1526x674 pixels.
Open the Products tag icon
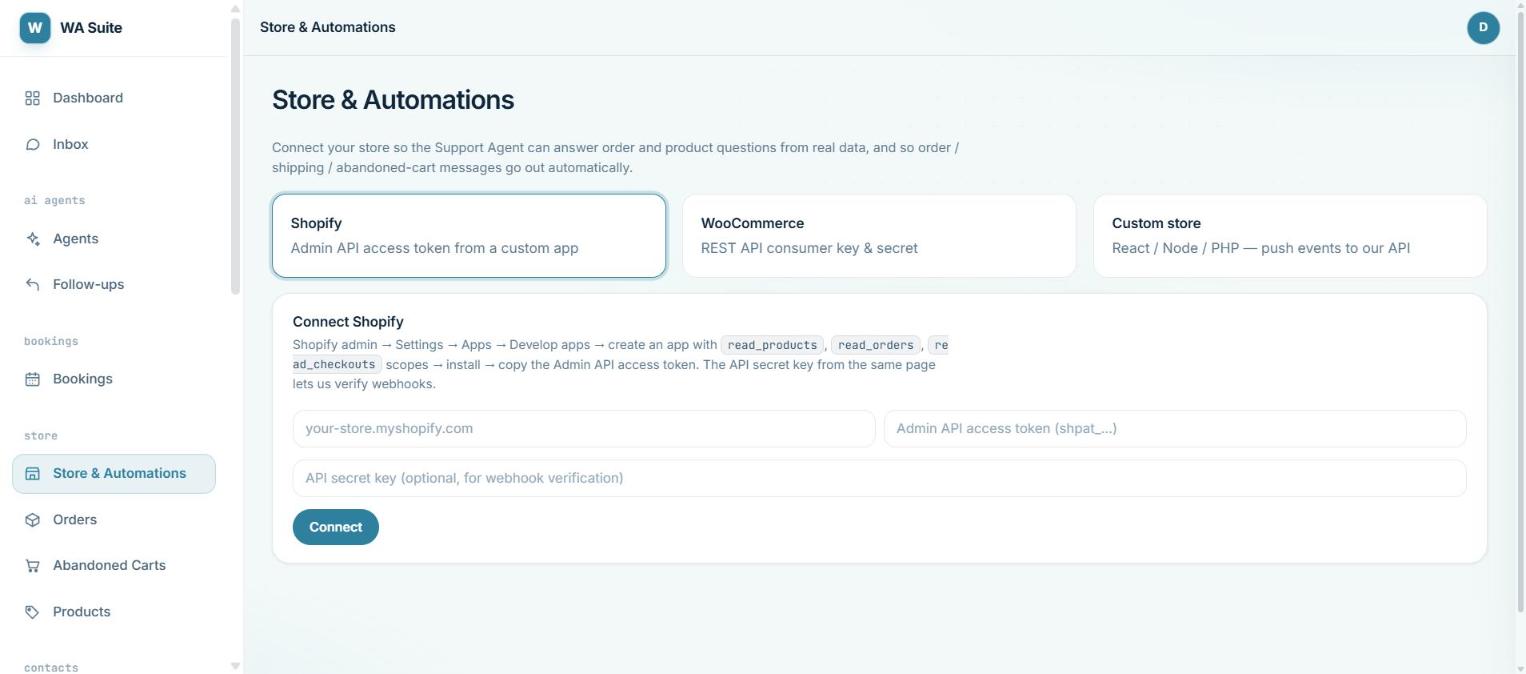(x=32, y=611)
